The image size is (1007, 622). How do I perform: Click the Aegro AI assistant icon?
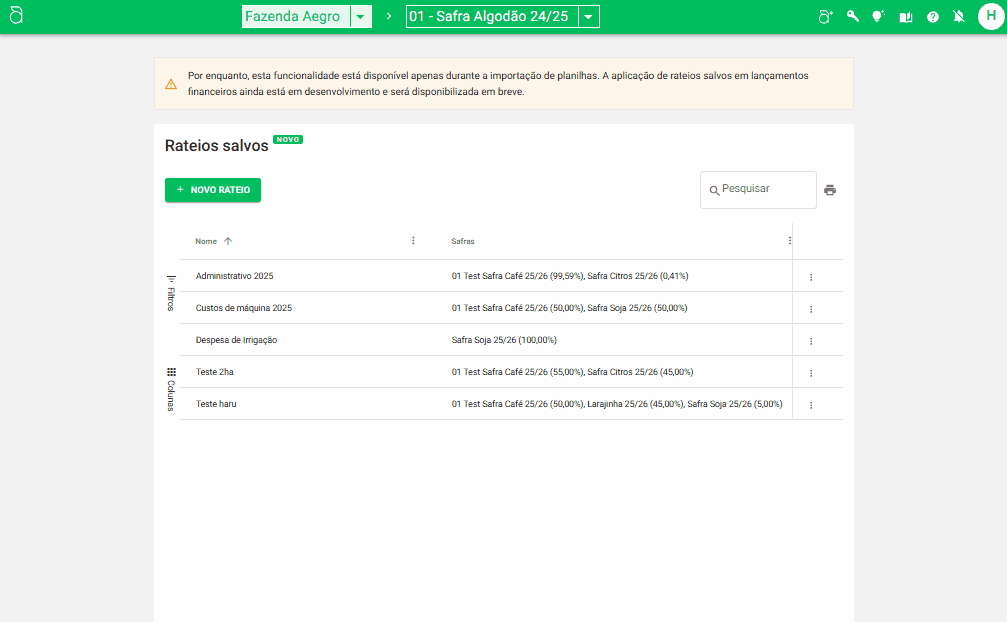(825, 17)
